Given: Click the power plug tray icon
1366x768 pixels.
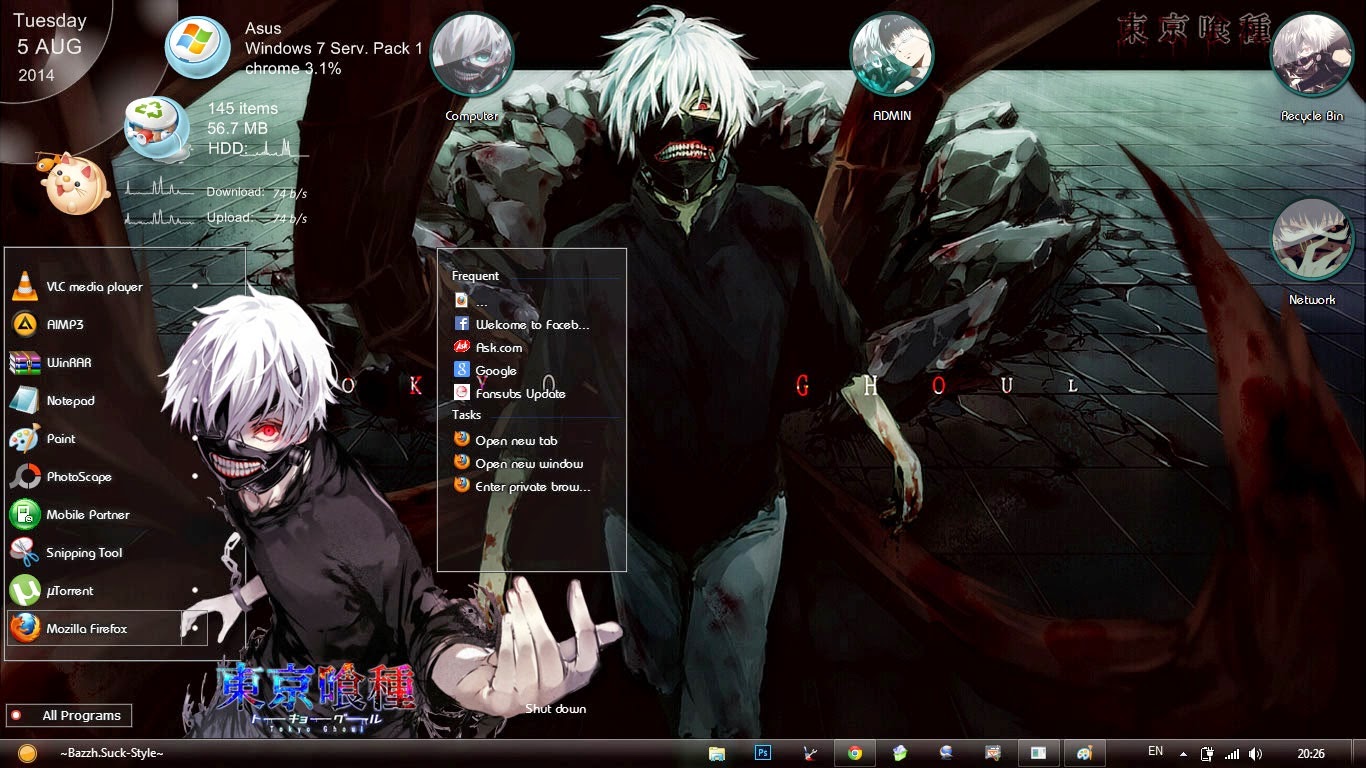Looking at the screenshot, I should pyautogui.click(x=1208, y=754).
